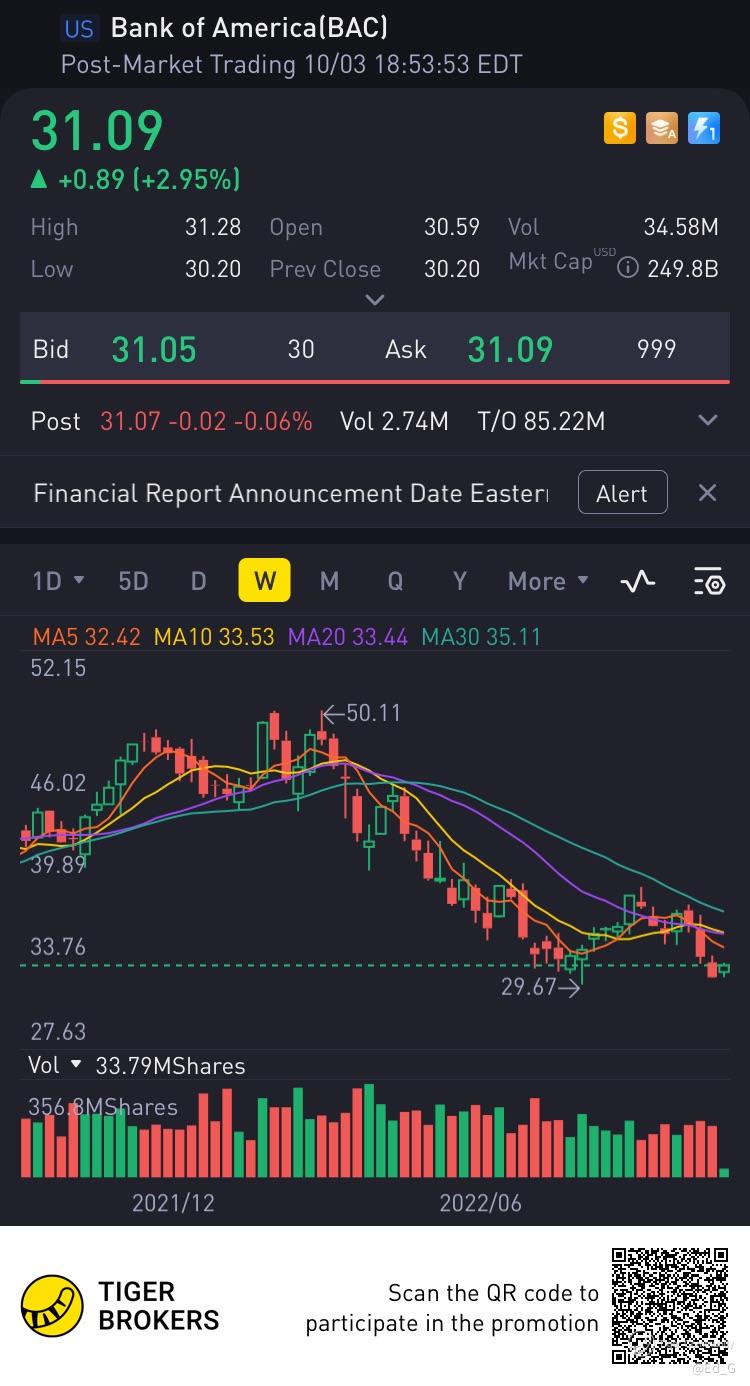Tap the 50.11 high marker on chart
The width and height of the screenshot is (750, 1386).
(361, 713)
